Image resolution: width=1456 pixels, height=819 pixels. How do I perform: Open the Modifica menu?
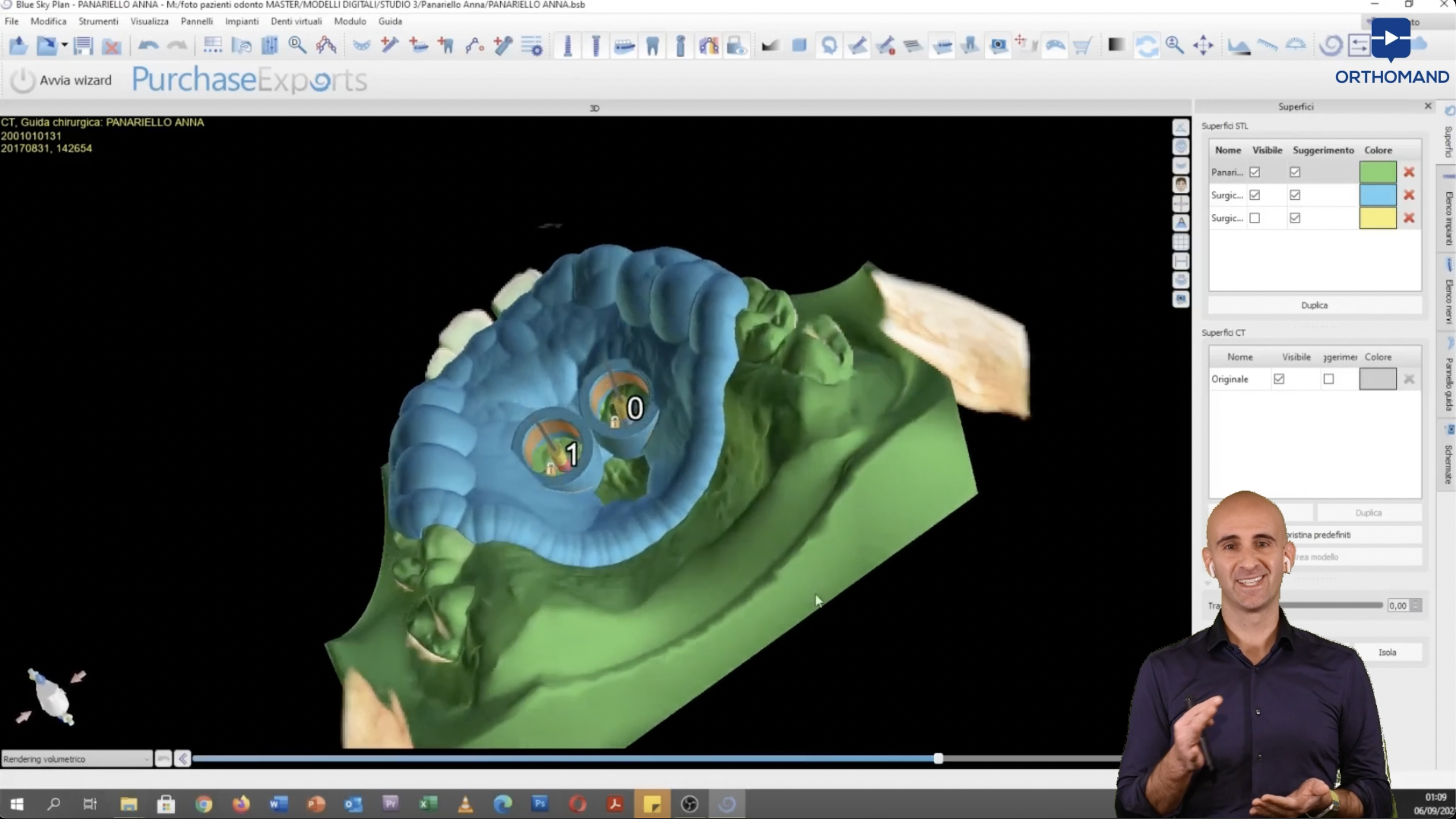pyautogui.click(x=48, y=21)
